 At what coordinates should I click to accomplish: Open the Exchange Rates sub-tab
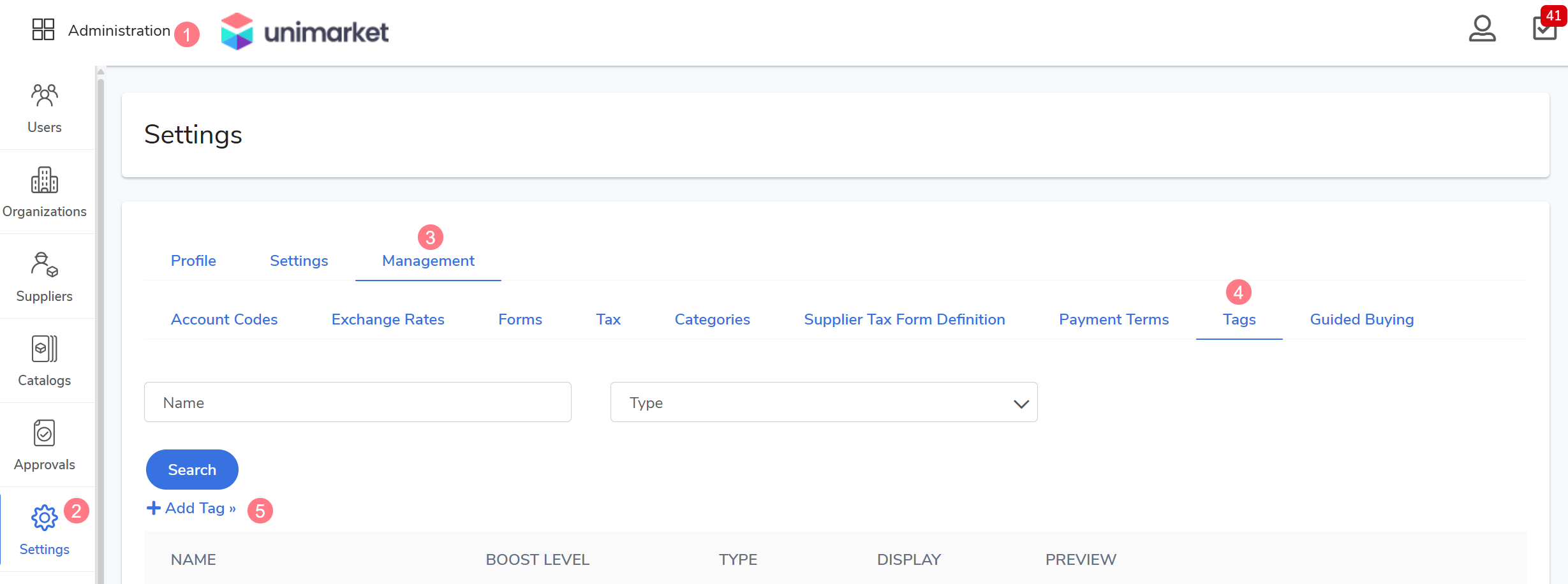(388, 319)
